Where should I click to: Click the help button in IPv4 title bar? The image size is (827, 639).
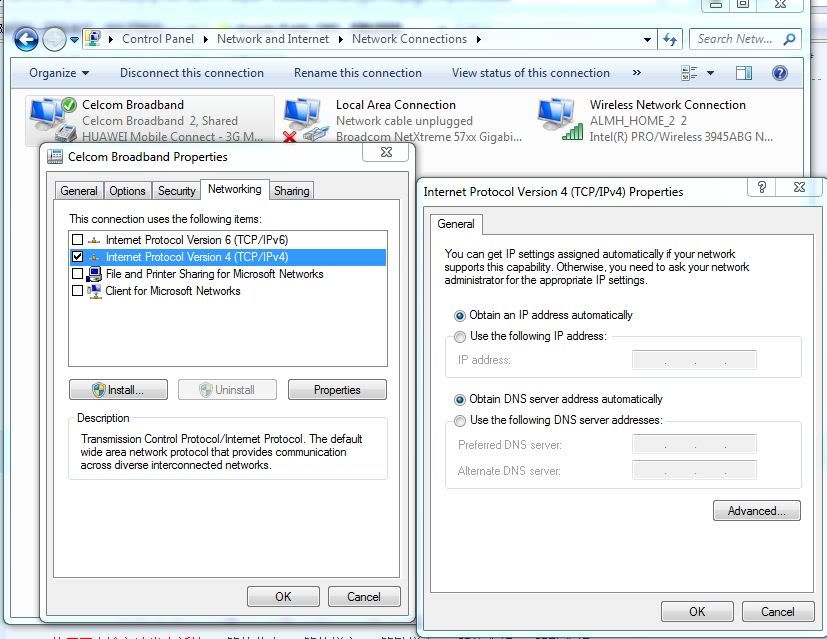[762, 187]
